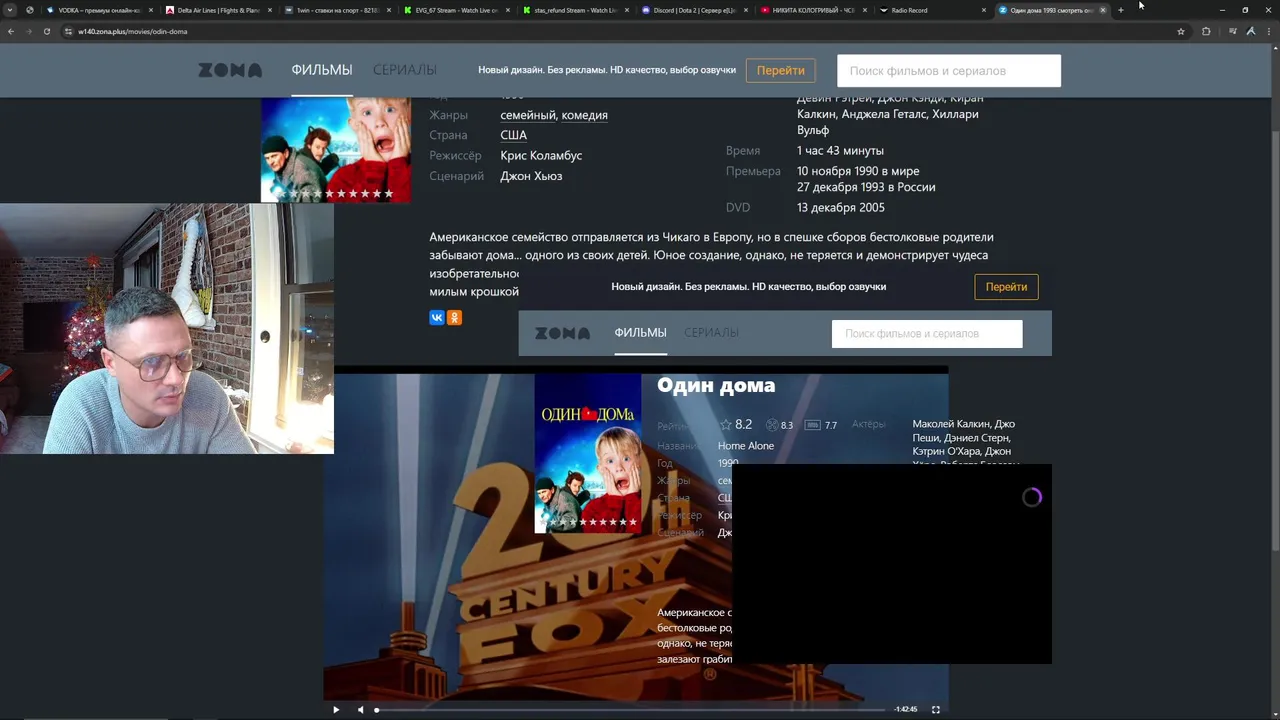Click the lower Перейти button in overlay
The image size is (1280, 720).
1006,287
